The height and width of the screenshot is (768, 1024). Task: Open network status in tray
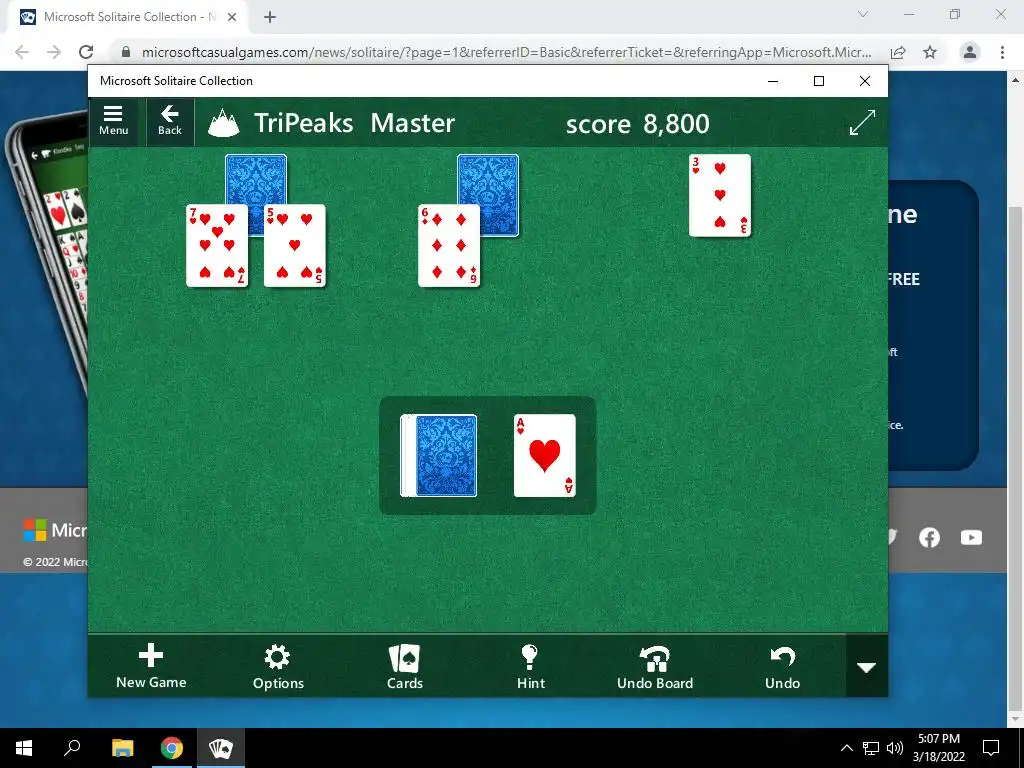pyautogui.click(x=871, y=748)
